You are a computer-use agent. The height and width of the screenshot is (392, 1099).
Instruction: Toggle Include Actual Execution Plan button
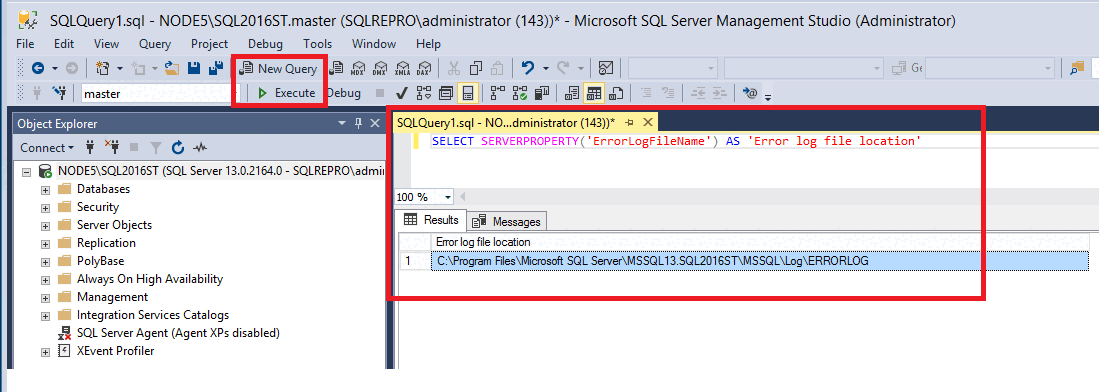click(x=498, y=93)
